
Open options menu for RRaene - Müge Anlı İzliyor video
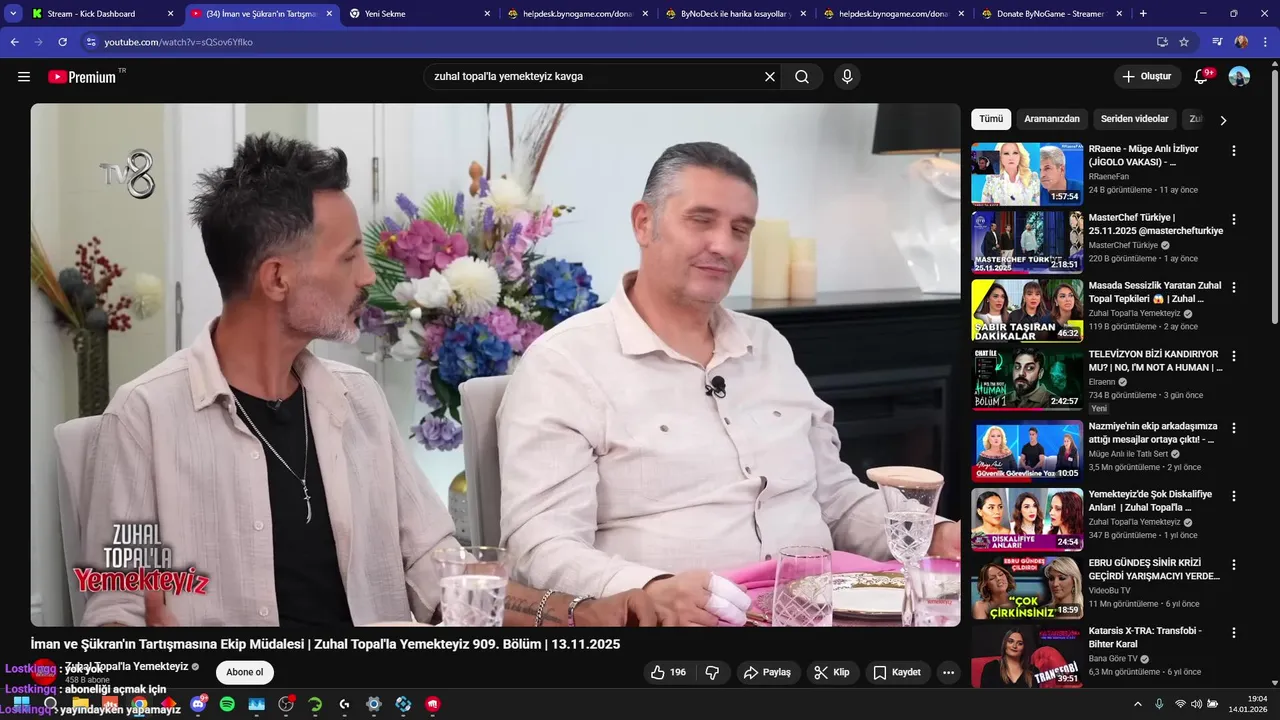(1234, 150)
